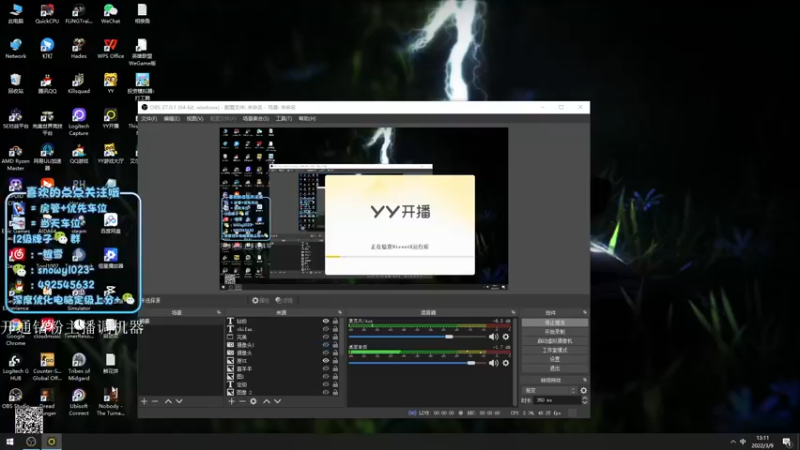Click the 退出 (Exit) button in OBS controls
Image resolution: width=800 pixels, height=450 pixels.
[555, 368]
